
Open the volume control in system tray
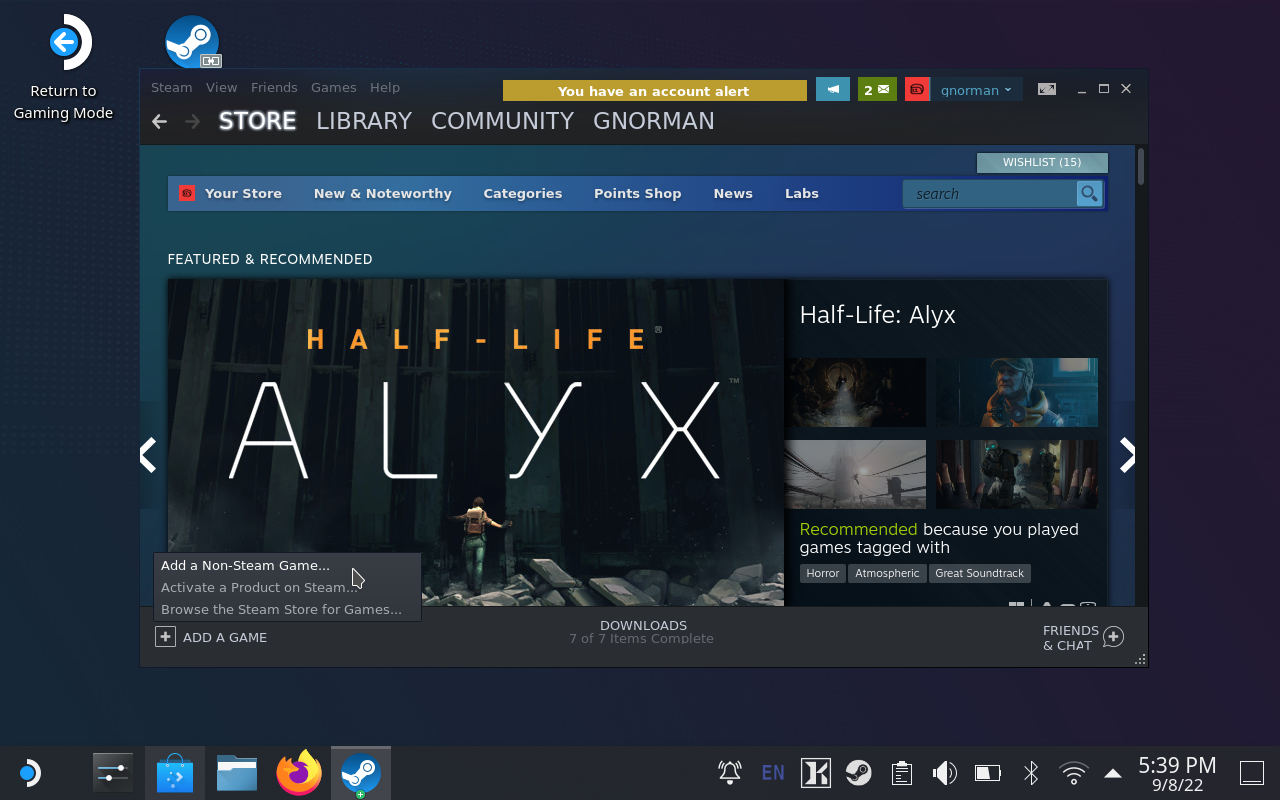944,772
